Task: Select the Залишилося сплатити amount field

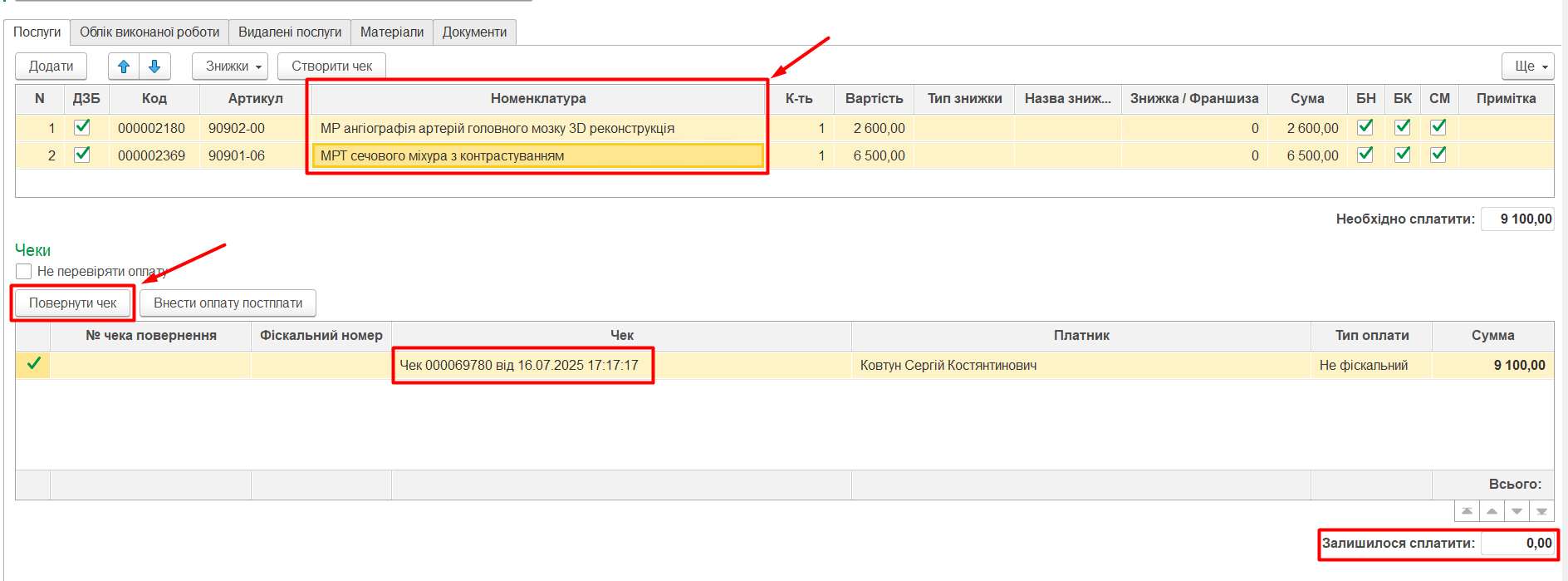Action: (1517, 544)
